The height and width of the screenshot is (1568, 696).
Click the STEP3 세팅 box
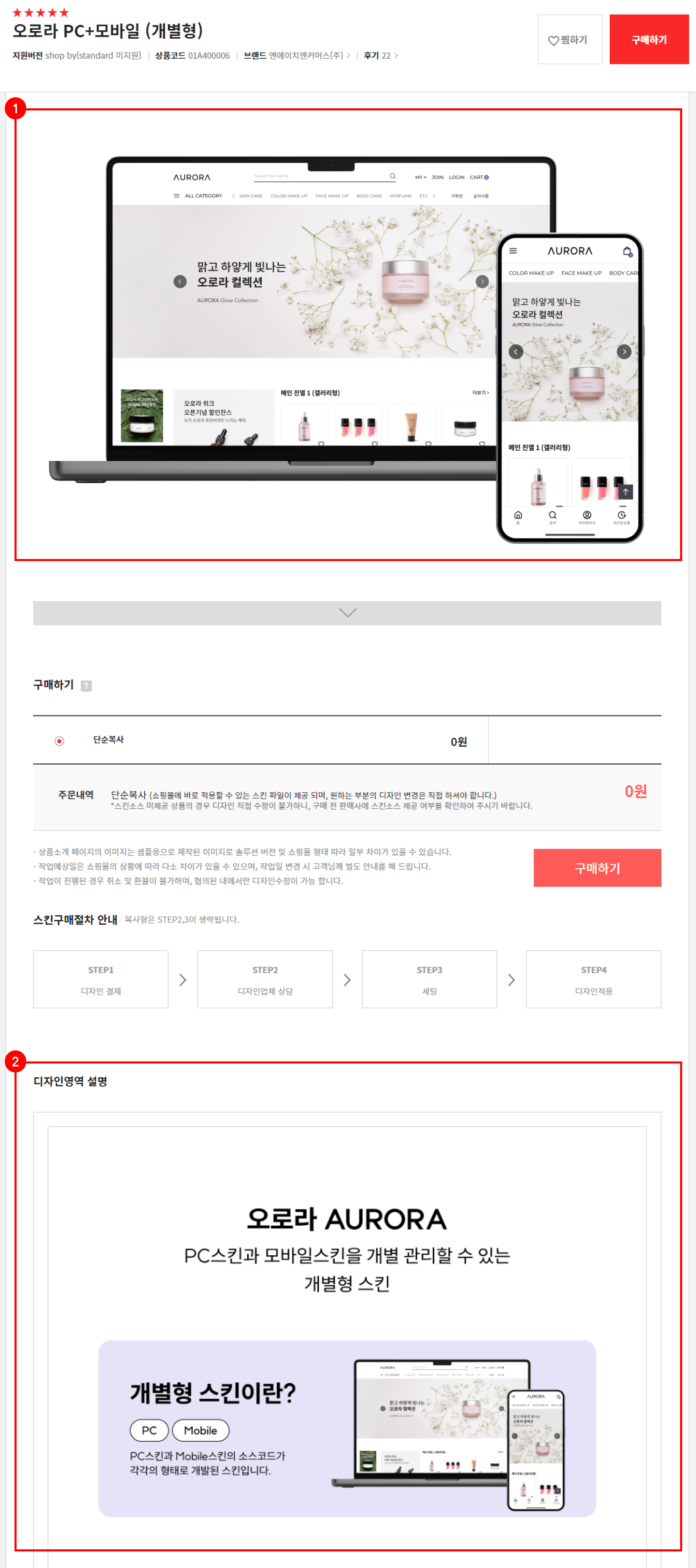[429, 979]
